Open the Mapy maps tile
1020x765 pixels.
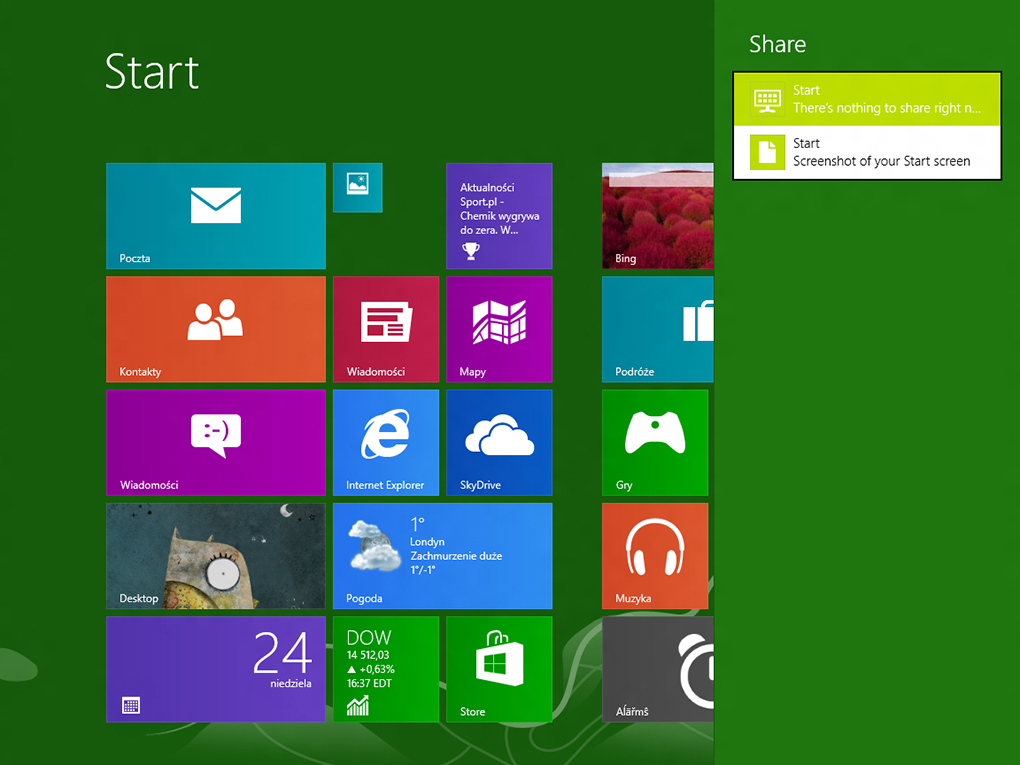click(499, 329)
